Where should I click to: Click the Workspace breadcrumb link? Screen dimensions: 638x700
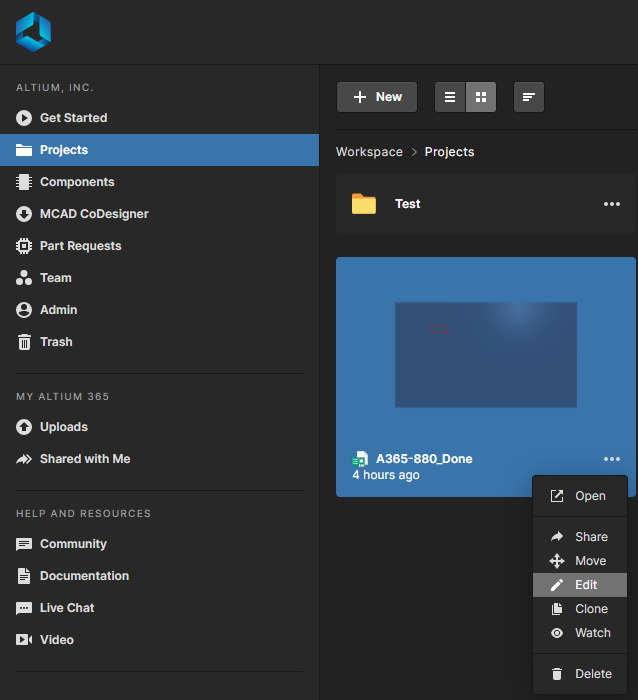point(369,152)
